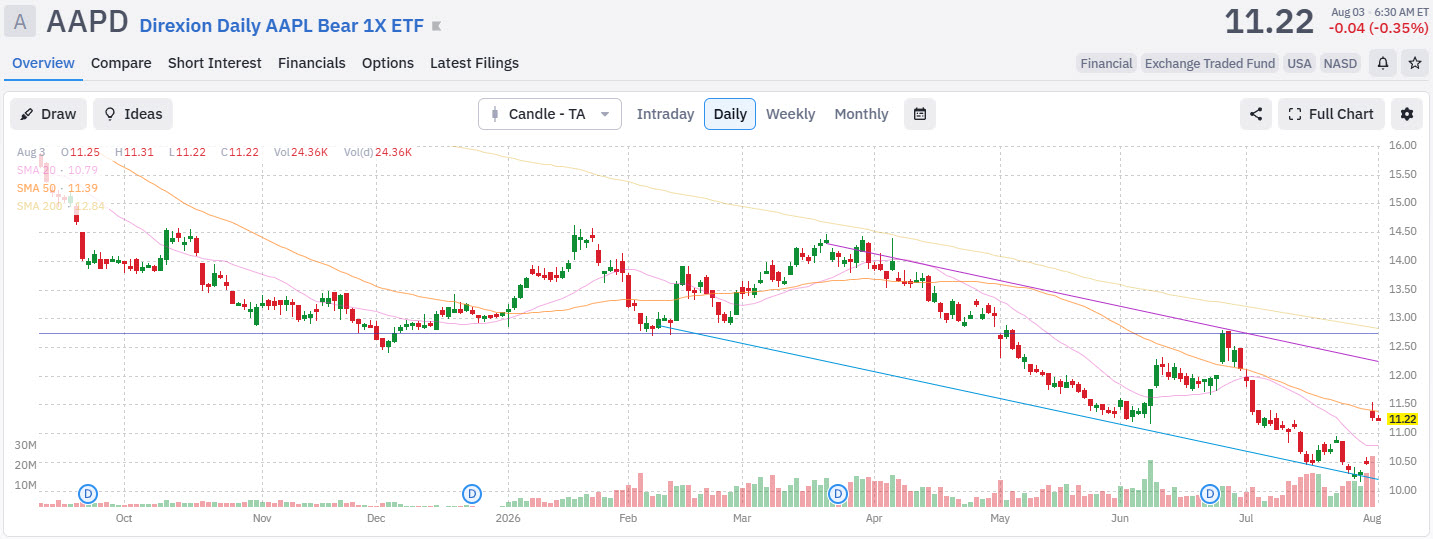
Task: Add AAPD to favorites with the star icon
Action: [1415, 63]
